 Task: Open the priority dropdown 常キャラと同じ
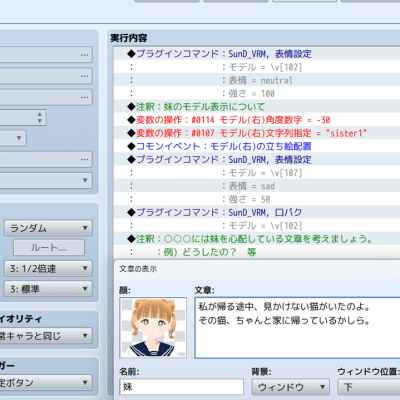46,336
